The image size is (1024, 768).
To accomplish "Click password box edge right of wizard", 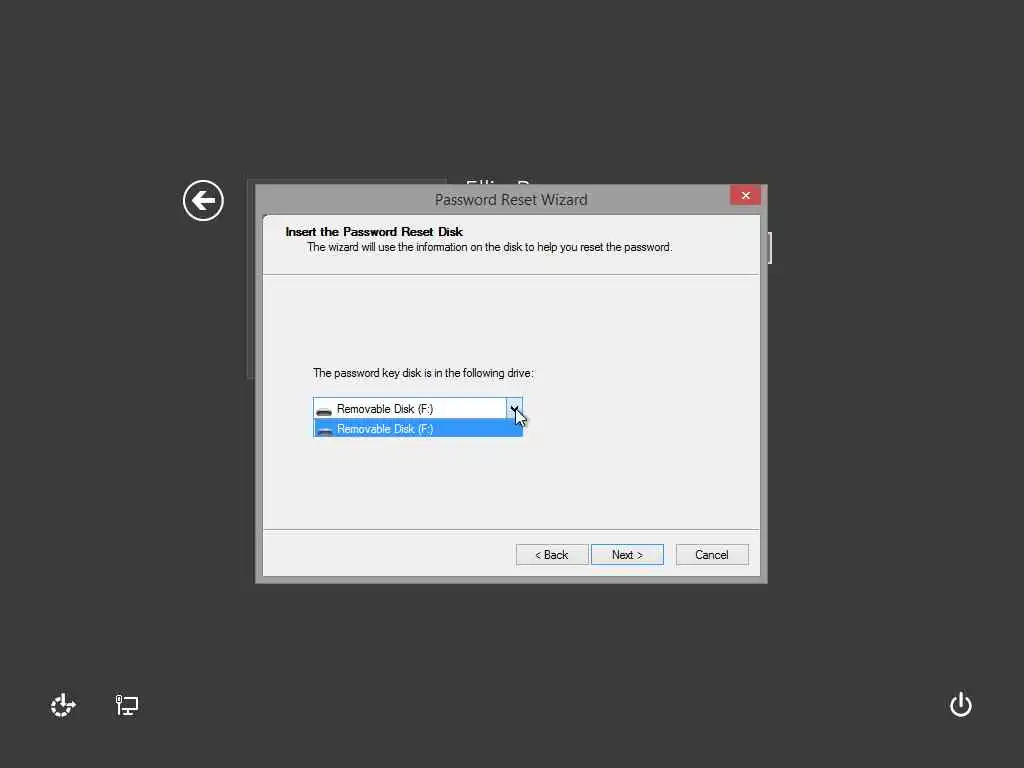I will 770,248.
